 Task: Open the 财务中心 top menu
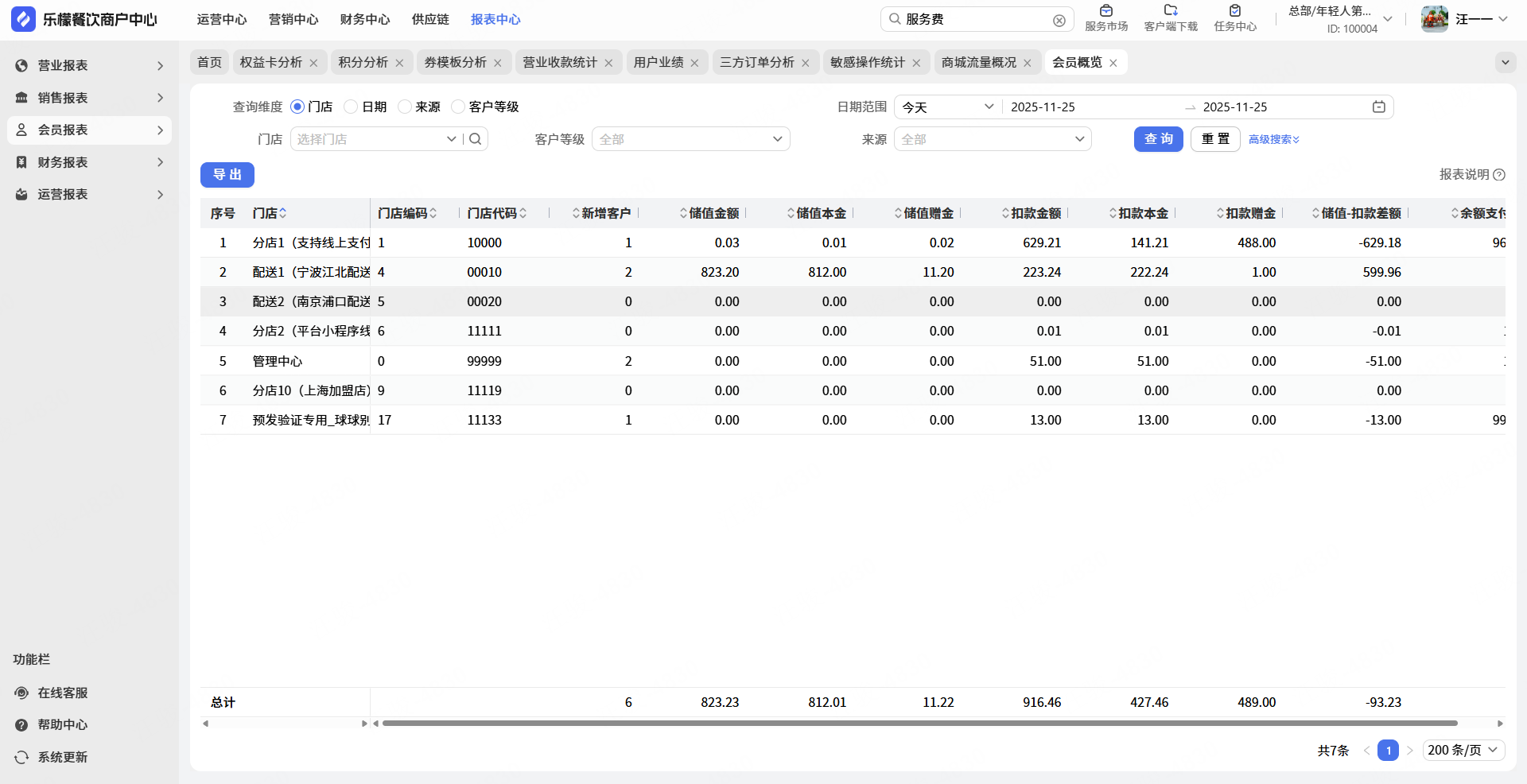pos(364,20)
